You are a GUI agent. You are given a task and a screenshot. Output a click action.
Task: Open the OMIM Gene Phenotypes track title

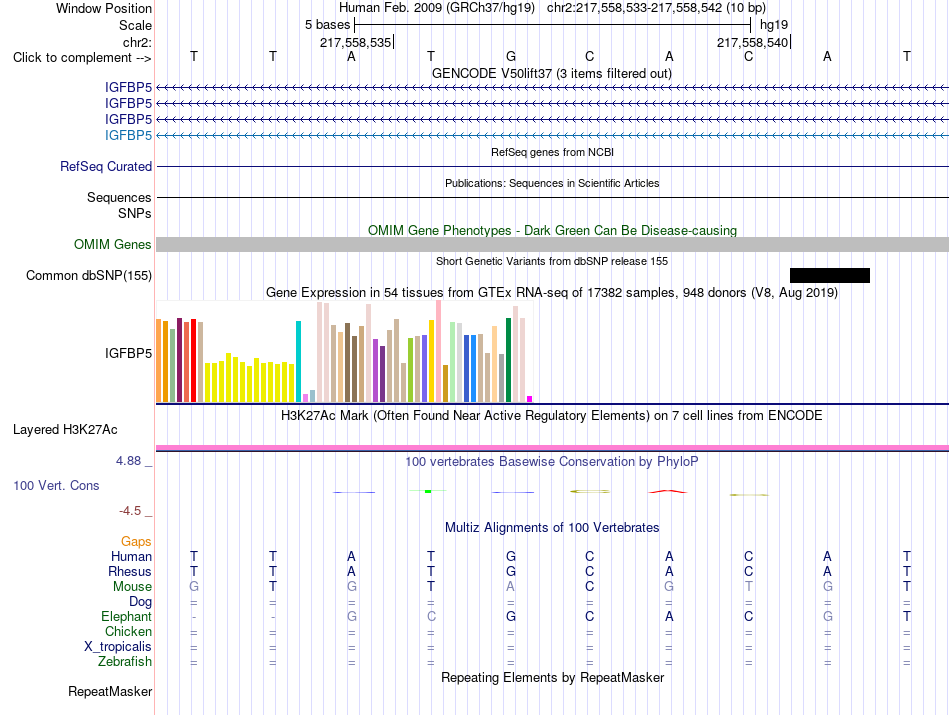[x=552, y=230]
